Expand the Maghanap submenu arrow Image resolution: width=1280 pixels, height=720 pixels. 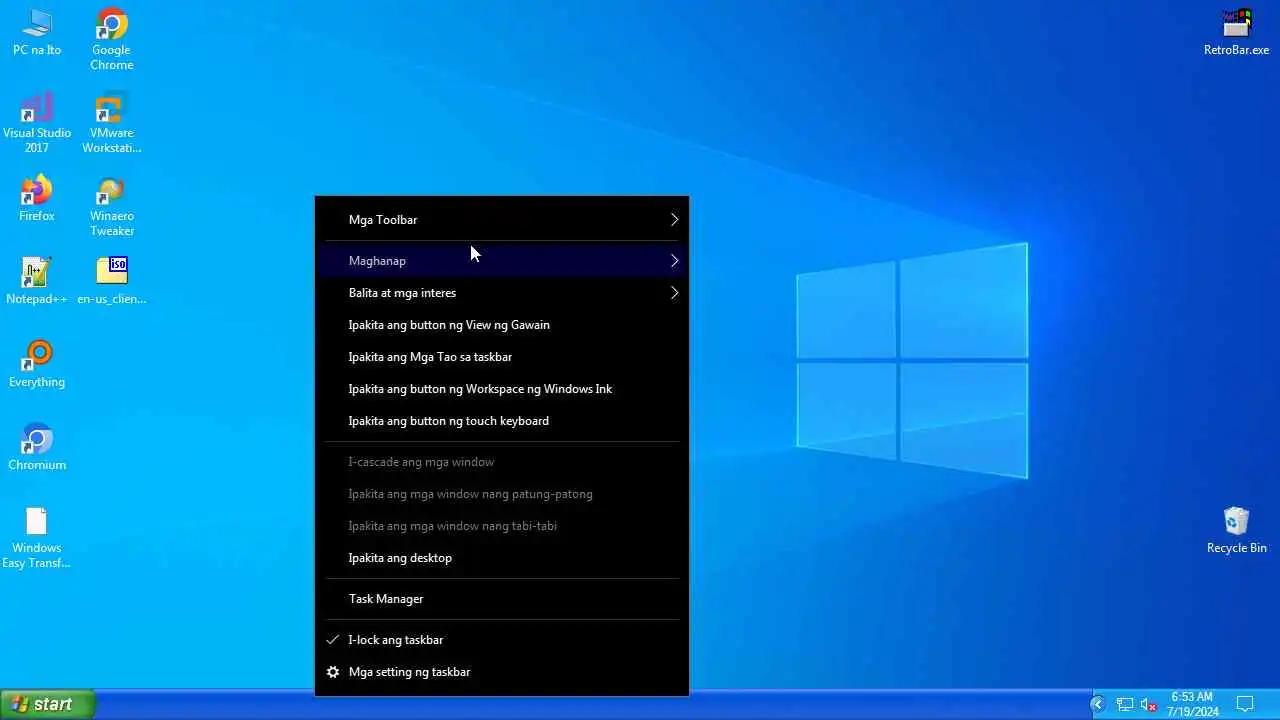coord(674,261)
